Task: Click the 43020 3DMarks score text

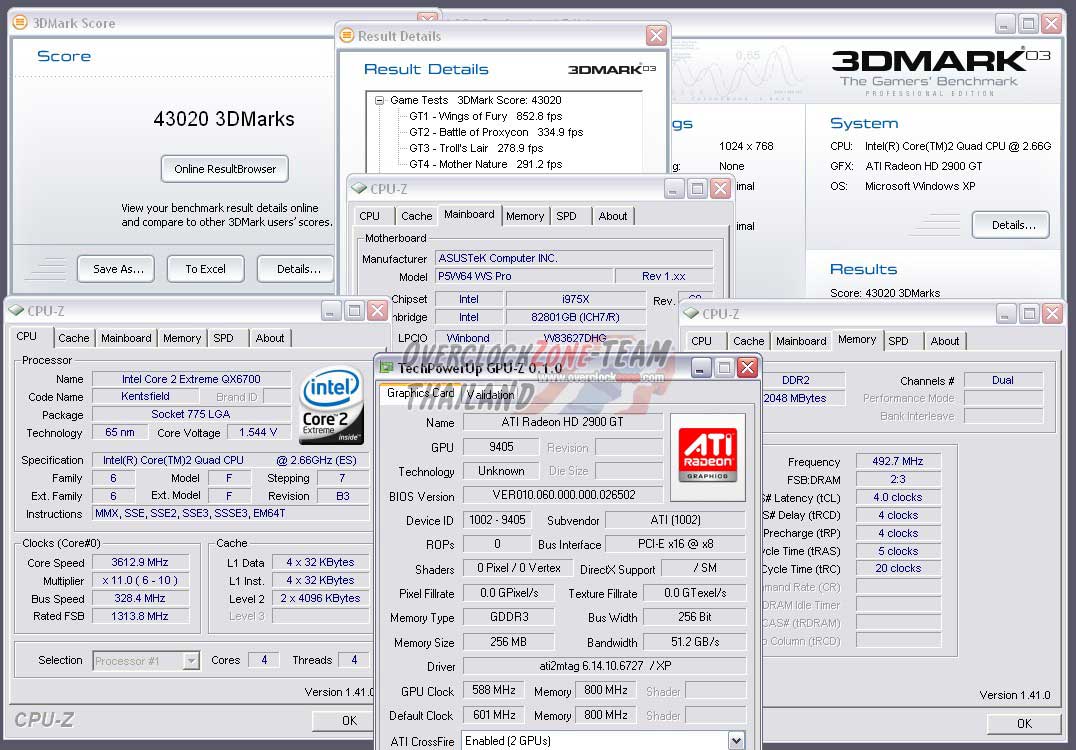Action: tap(224, 119)
